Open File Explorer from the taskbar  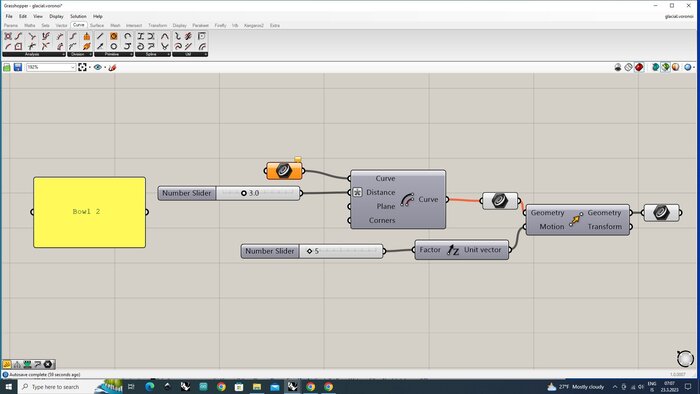[257, 386]
